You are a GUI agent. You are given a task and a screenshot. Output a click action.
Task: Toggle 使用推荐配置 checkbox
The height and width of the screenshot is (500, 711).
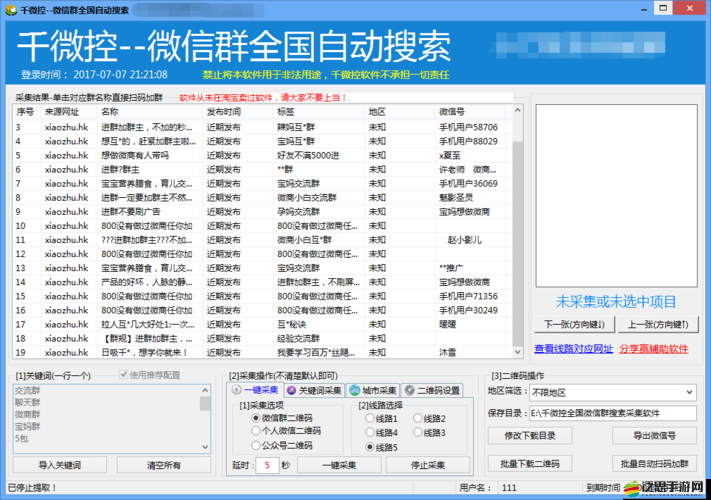click(123, 374)
